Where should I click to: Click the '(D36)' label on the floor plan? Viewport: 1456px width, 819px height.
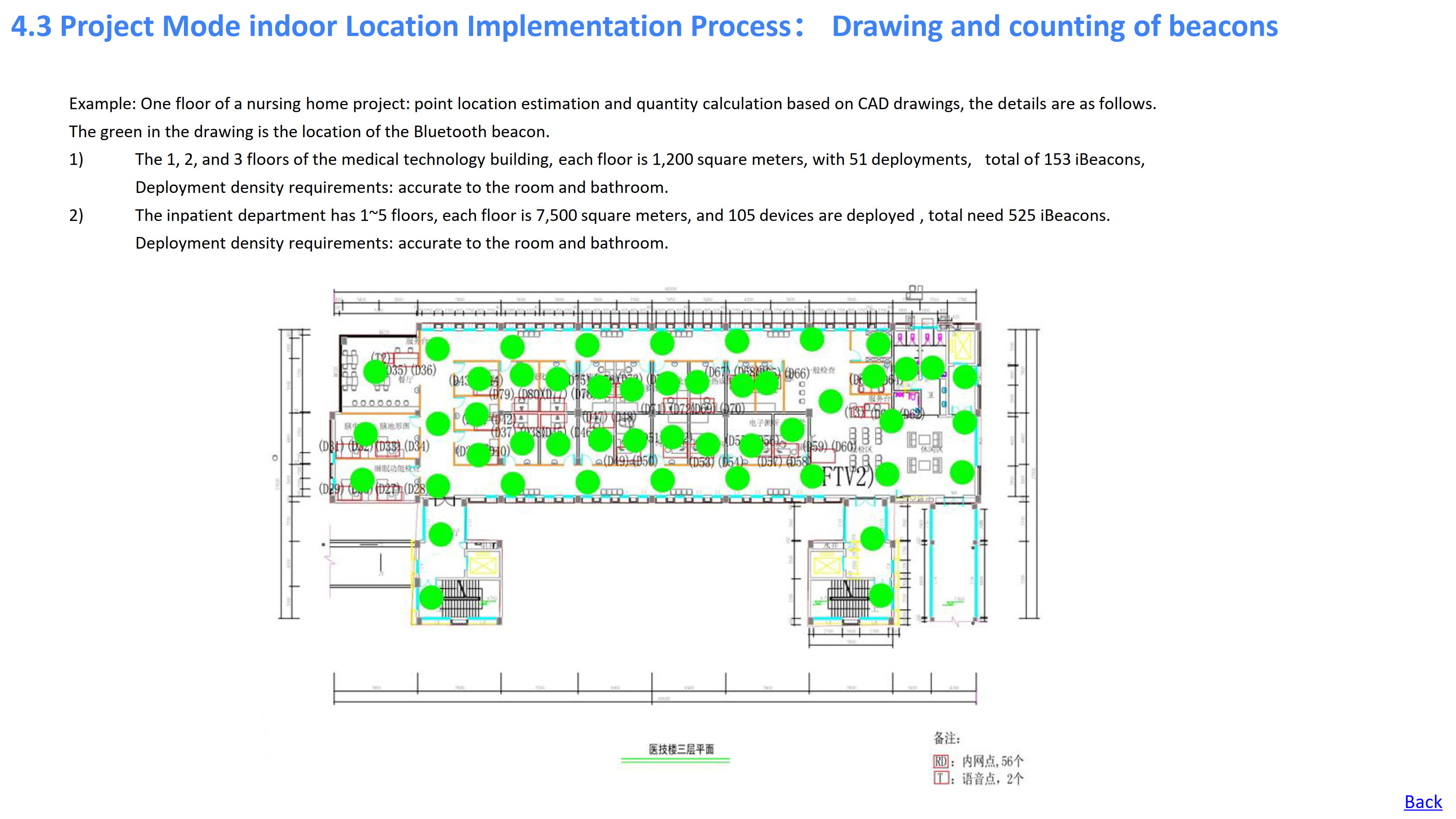pos(423,370)
